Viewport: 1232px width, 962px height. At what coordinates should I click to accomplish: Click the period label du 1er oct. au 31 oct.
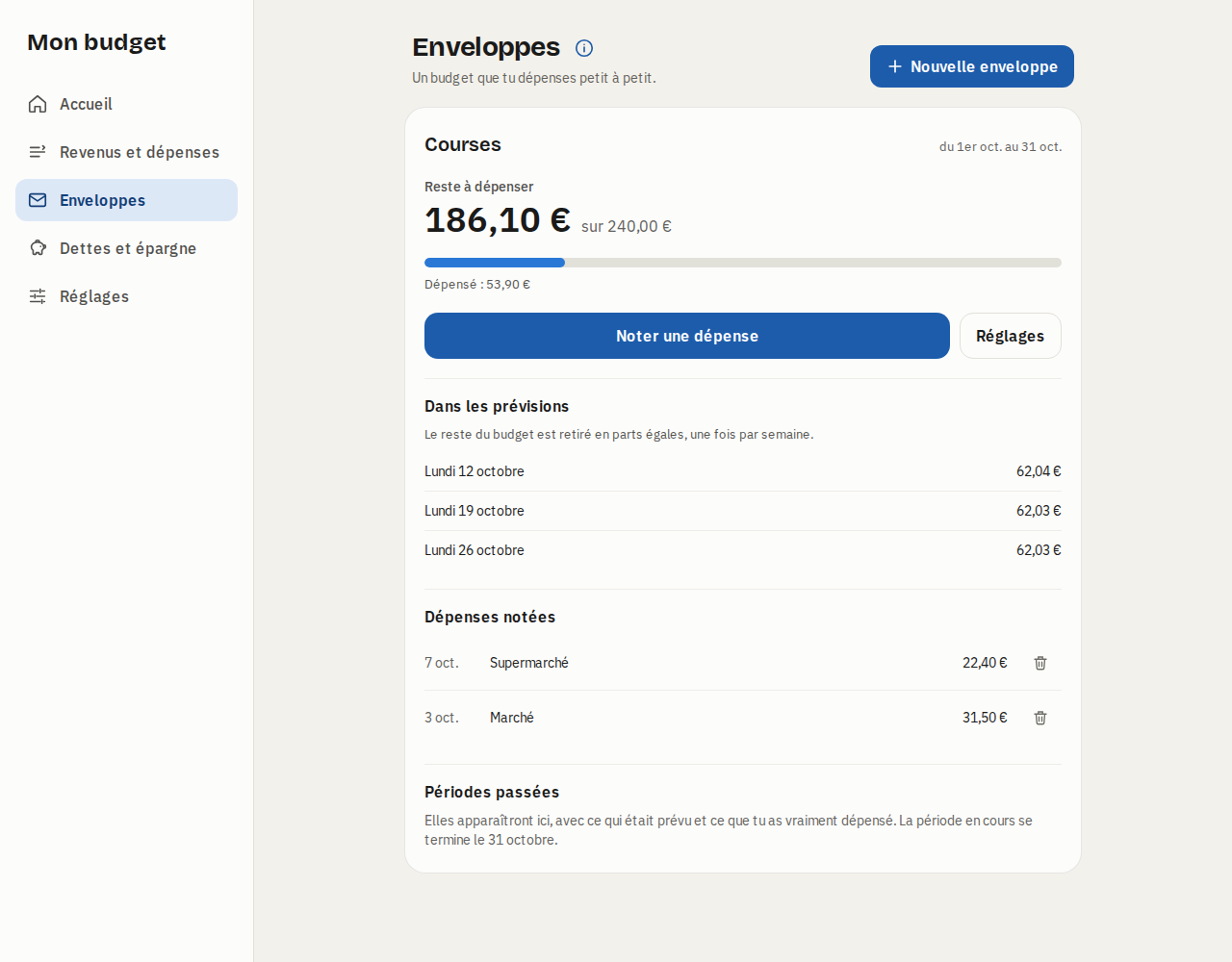(x=1001, y=147)
